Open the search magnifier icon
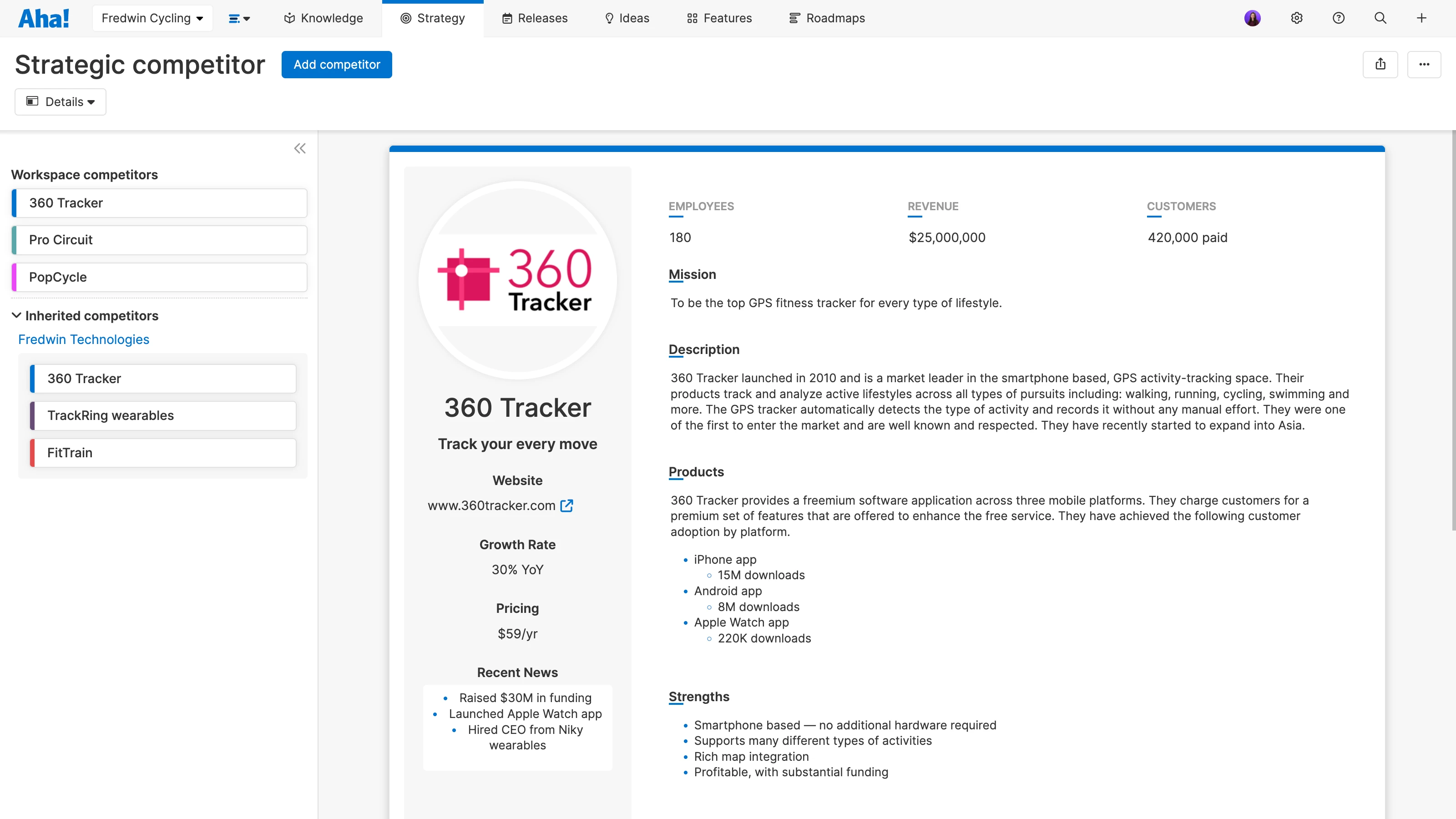Image resolution: width=1456 pixels, height=819 pixels. [1380, 18]
